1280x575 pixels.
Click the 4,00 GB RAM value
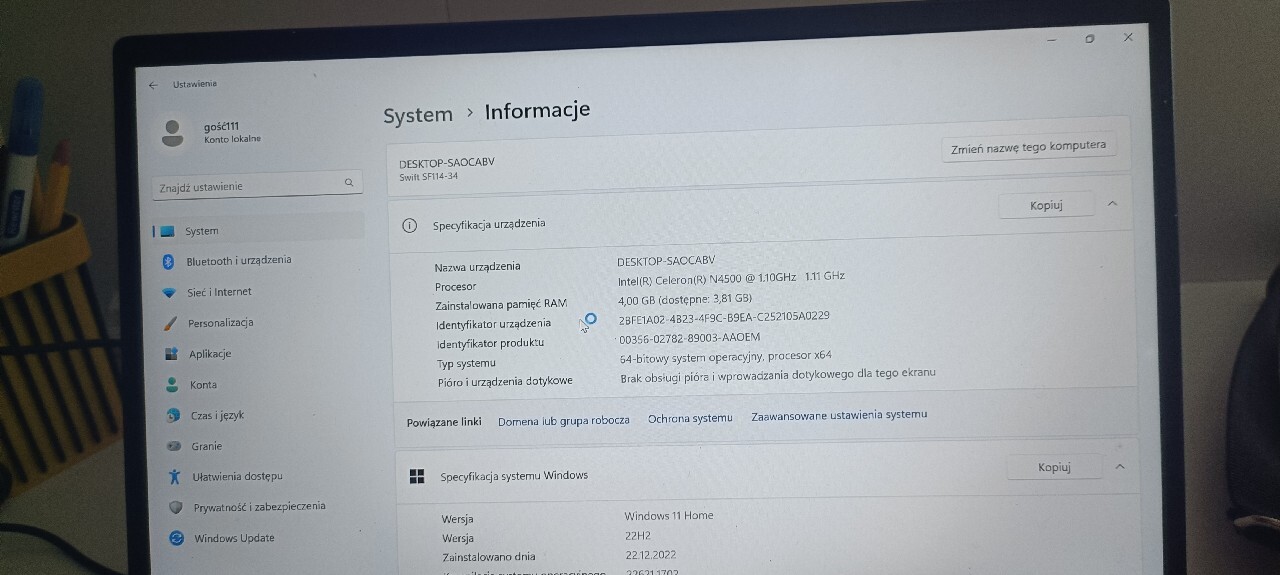pyautogui.click(x=685, y=299)
